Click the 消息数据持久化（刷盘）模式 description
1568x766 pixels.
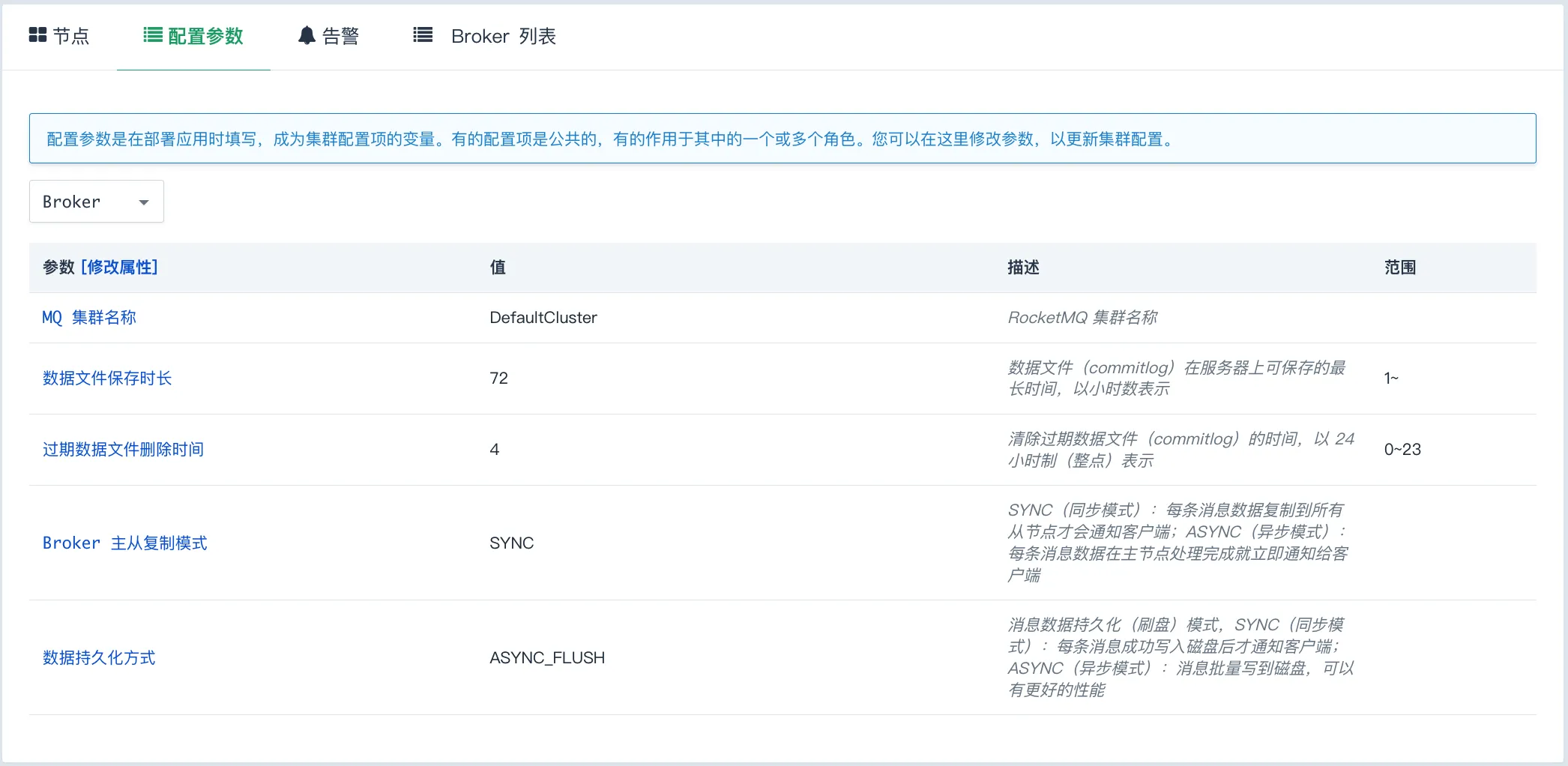coord(1180,657)
